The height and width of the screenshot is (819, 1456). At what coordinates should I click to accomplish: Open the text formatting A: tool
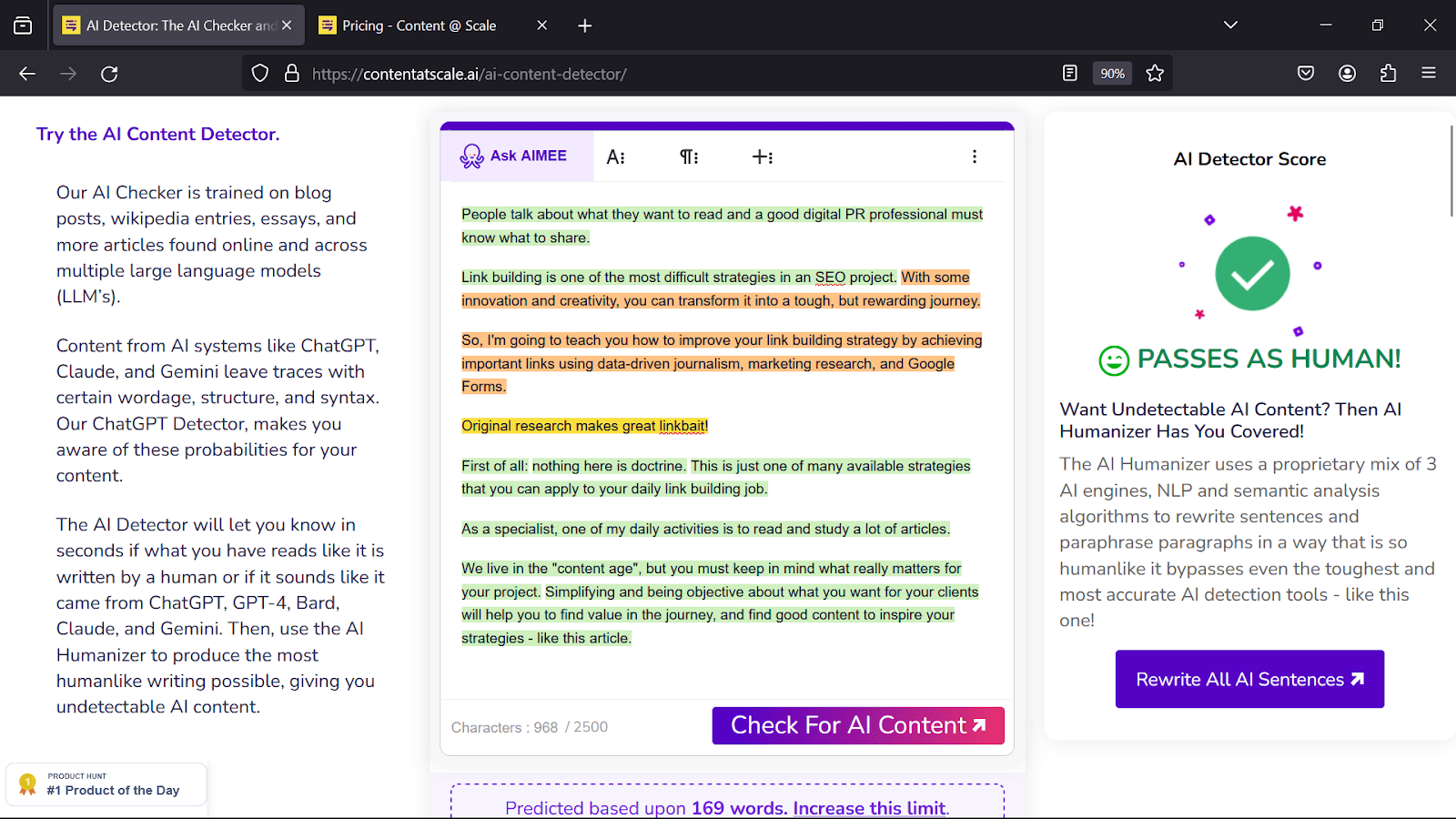(x=616, y=157)
